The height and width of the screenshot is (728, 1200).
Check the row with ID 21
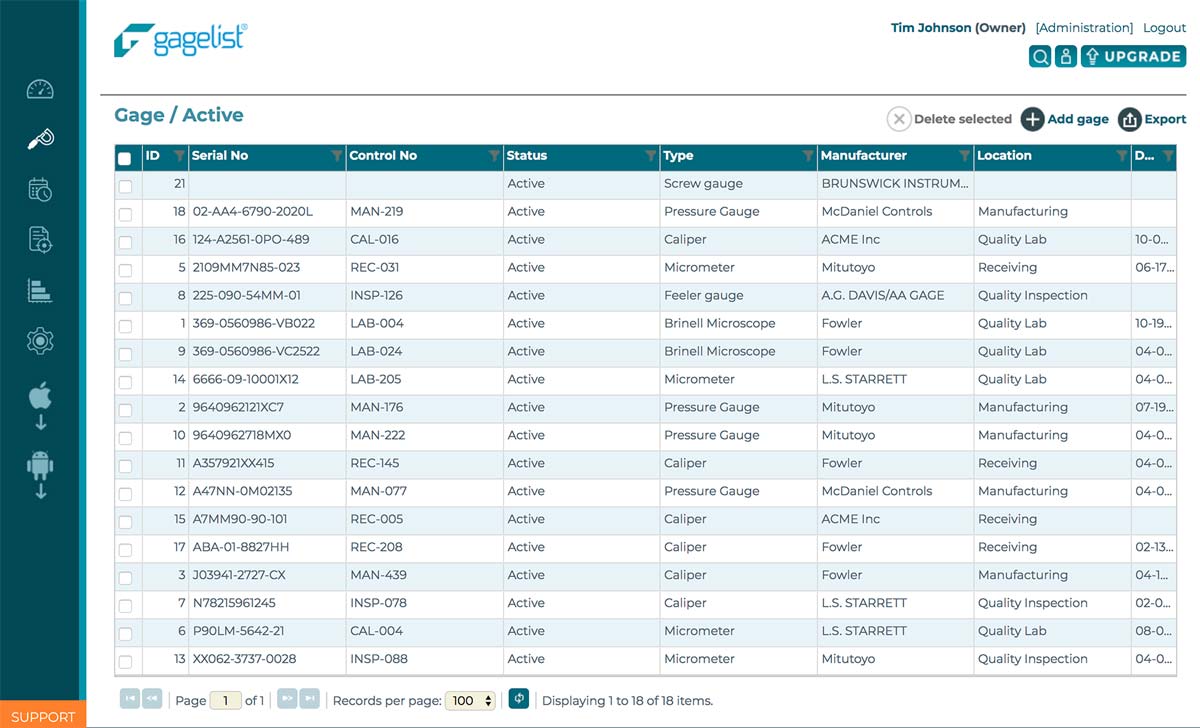coord(125,186)
